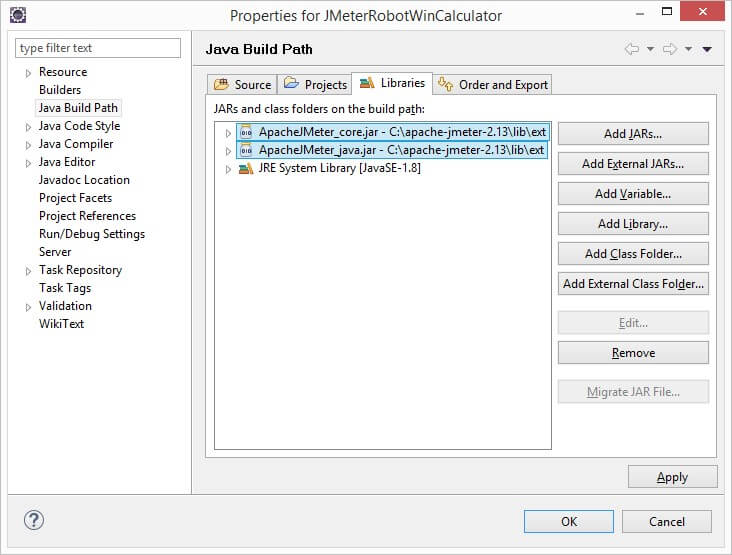This screenshot has height=555, width=732.
Task: Open the forward history dropdown arrow
Action: [688, 49]
